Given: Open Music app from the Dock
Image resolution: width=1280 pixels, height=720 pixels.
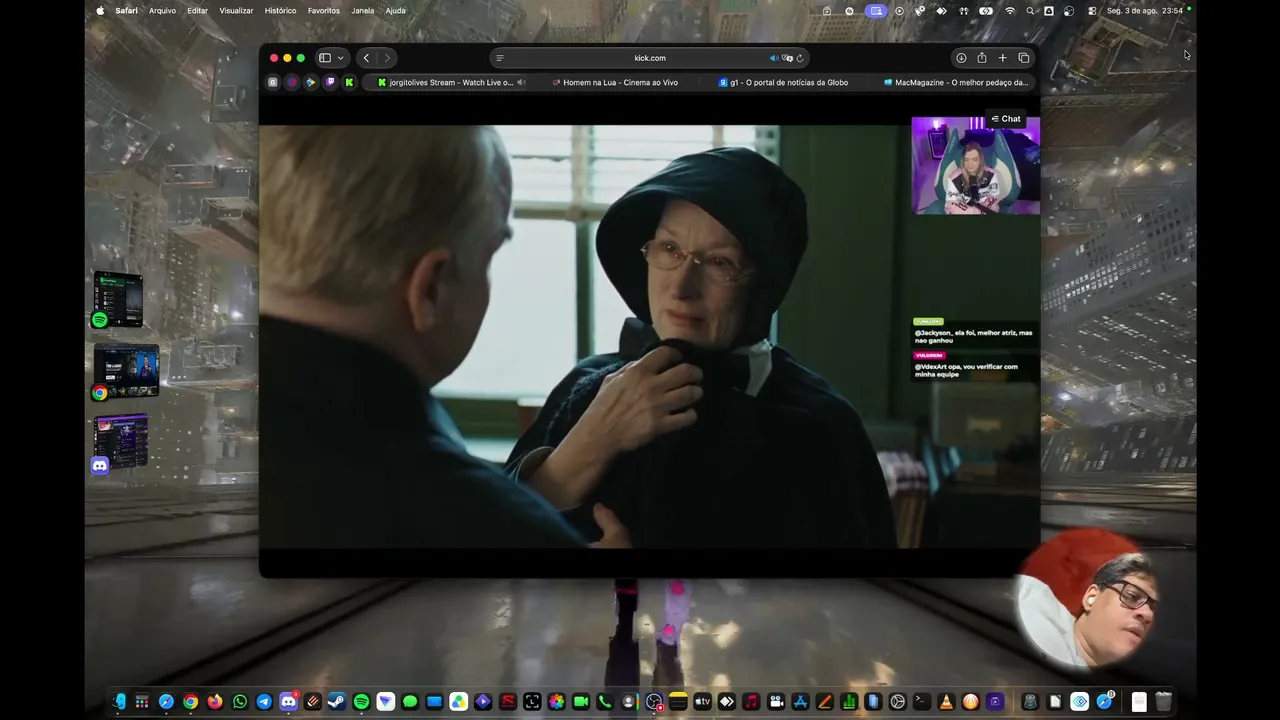Looking at the screenshot, I should tap(751, 702).
